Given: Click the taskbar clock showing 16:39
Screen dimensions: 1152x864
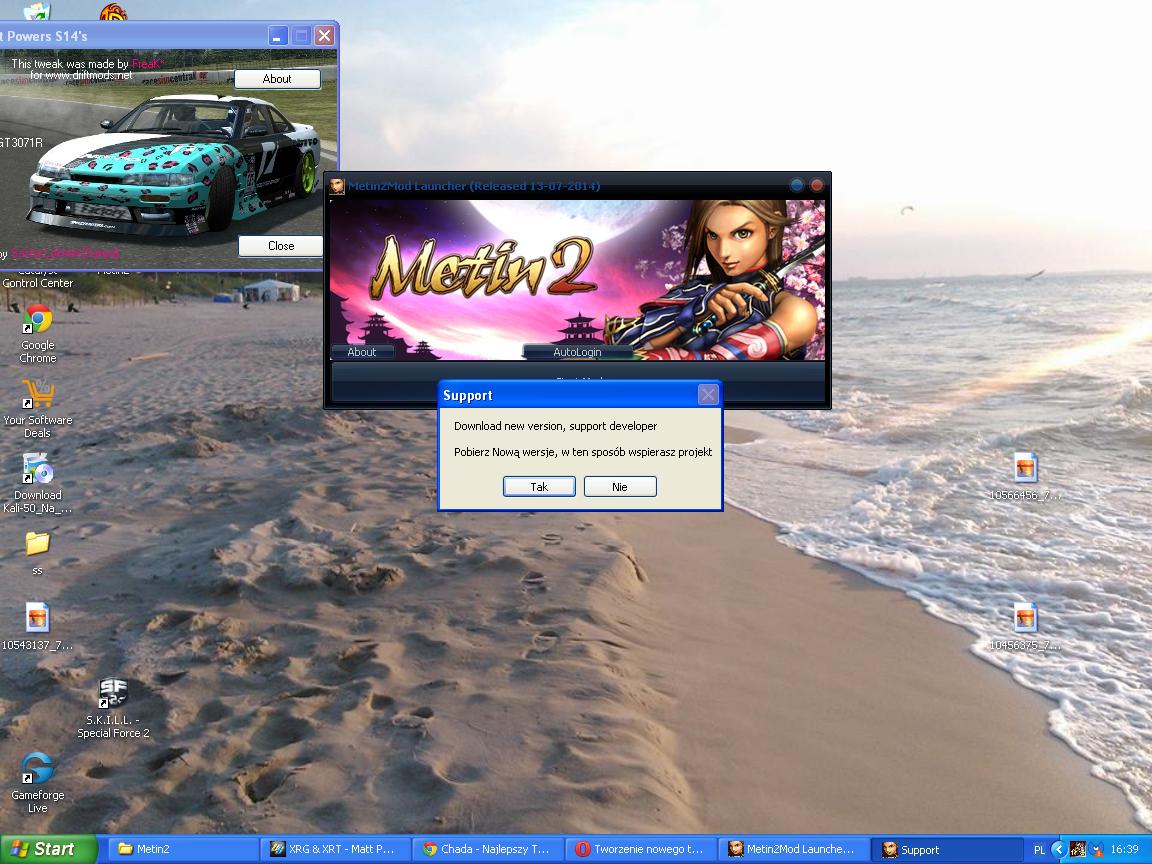Looking at the screenshot, I should (x=1124, y=849).
